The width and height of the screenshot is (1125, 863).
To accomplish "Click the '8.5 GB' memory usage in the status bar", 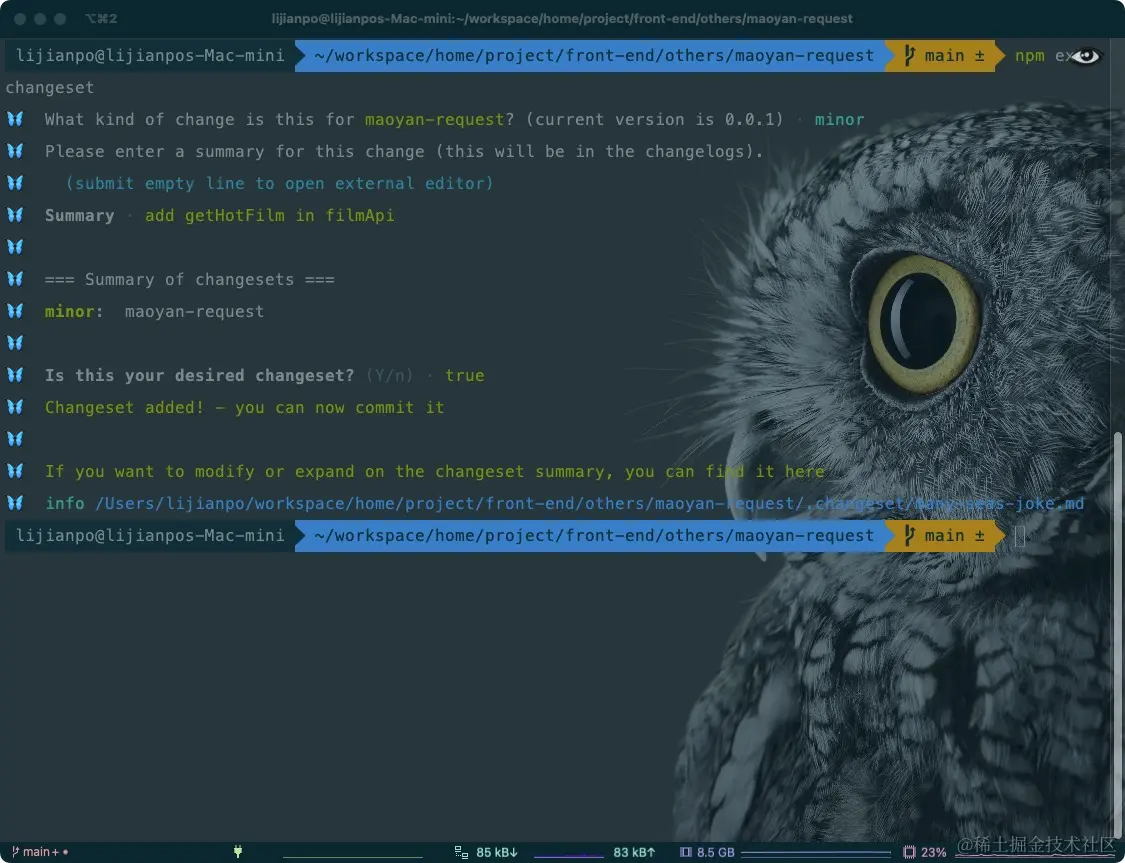I will [x=715, y=852].
